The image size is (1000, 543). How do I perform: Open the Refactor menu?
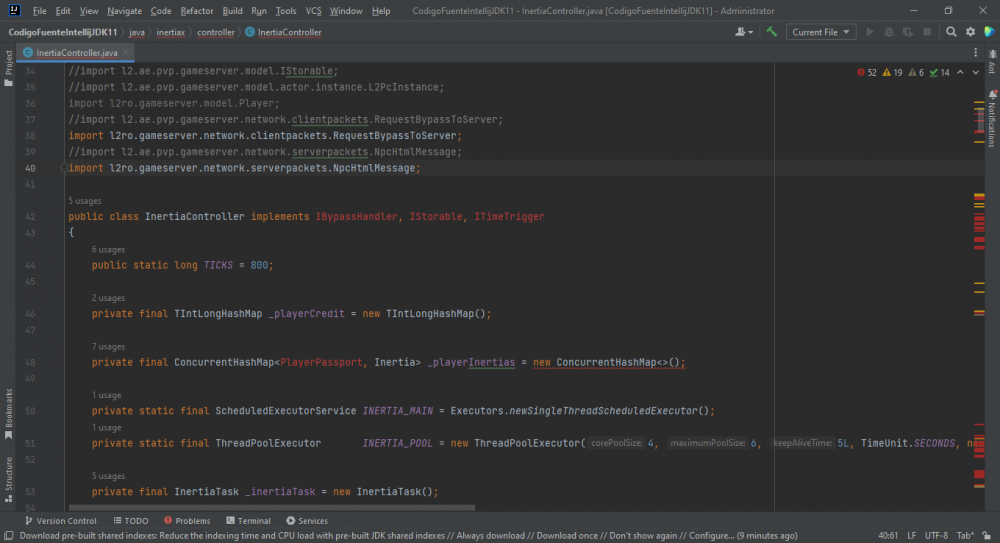(x=197, y=11)
